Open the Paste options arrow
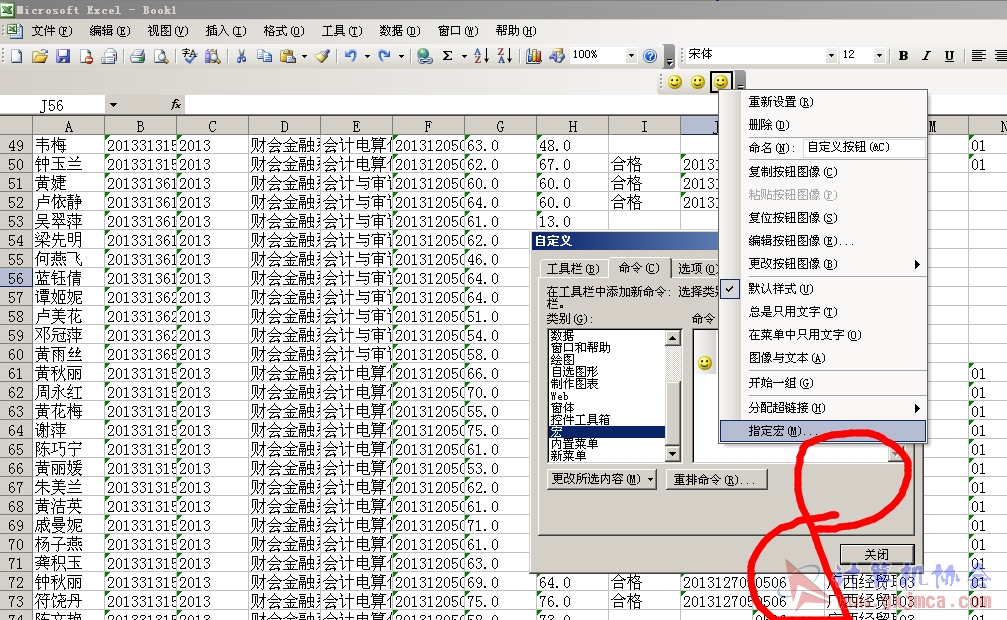Screen dimensions: 1007x620 click(x=304, y=56)
